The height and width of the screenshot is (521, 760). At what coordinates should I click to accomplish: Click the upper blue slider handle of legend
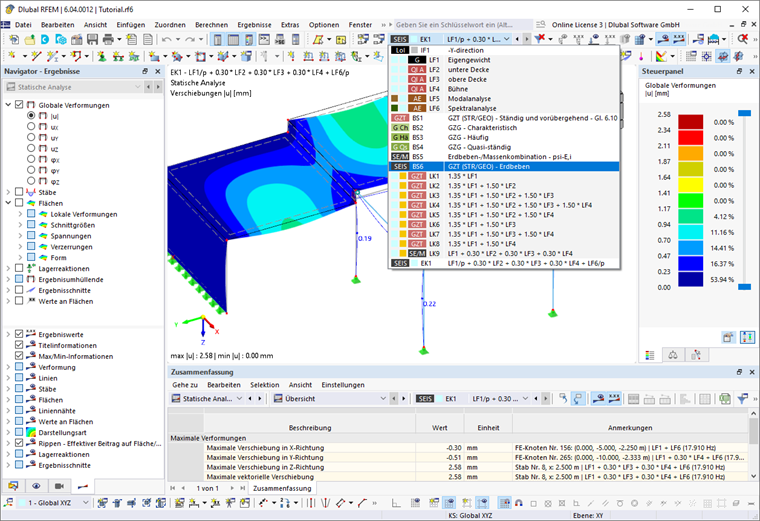pyautogui.click(x=744, y=113)
